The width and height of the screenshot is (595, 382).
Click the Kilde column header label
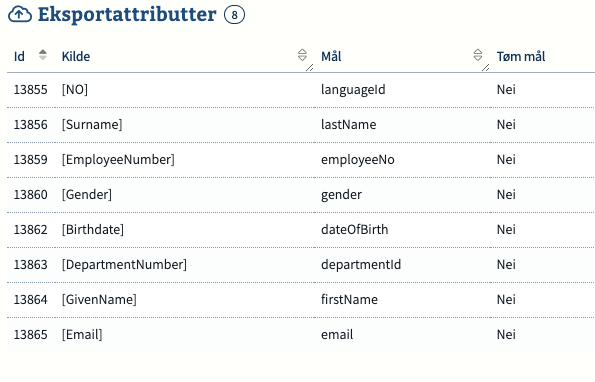76,57
